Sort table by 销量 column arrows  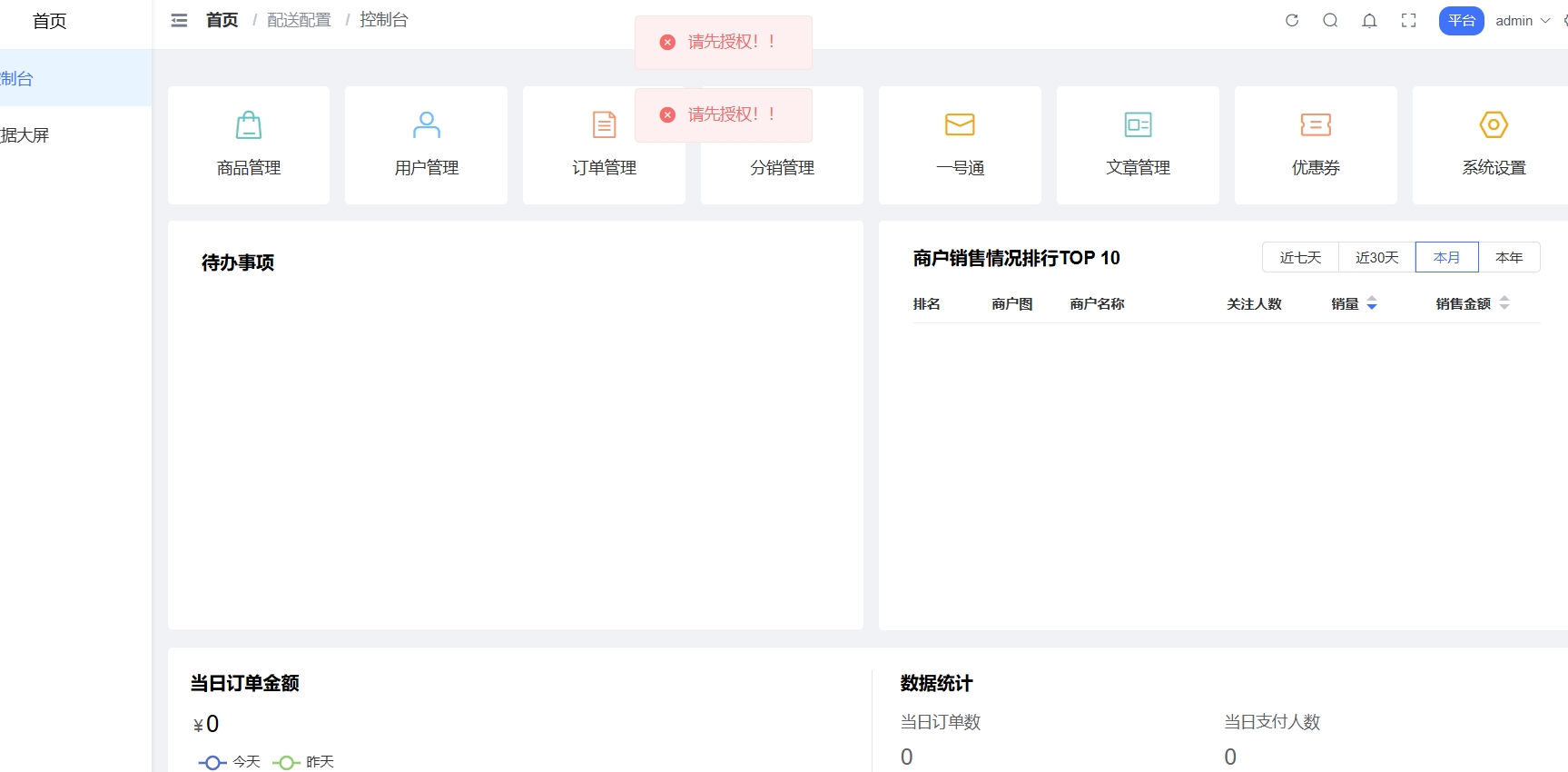1372,304
